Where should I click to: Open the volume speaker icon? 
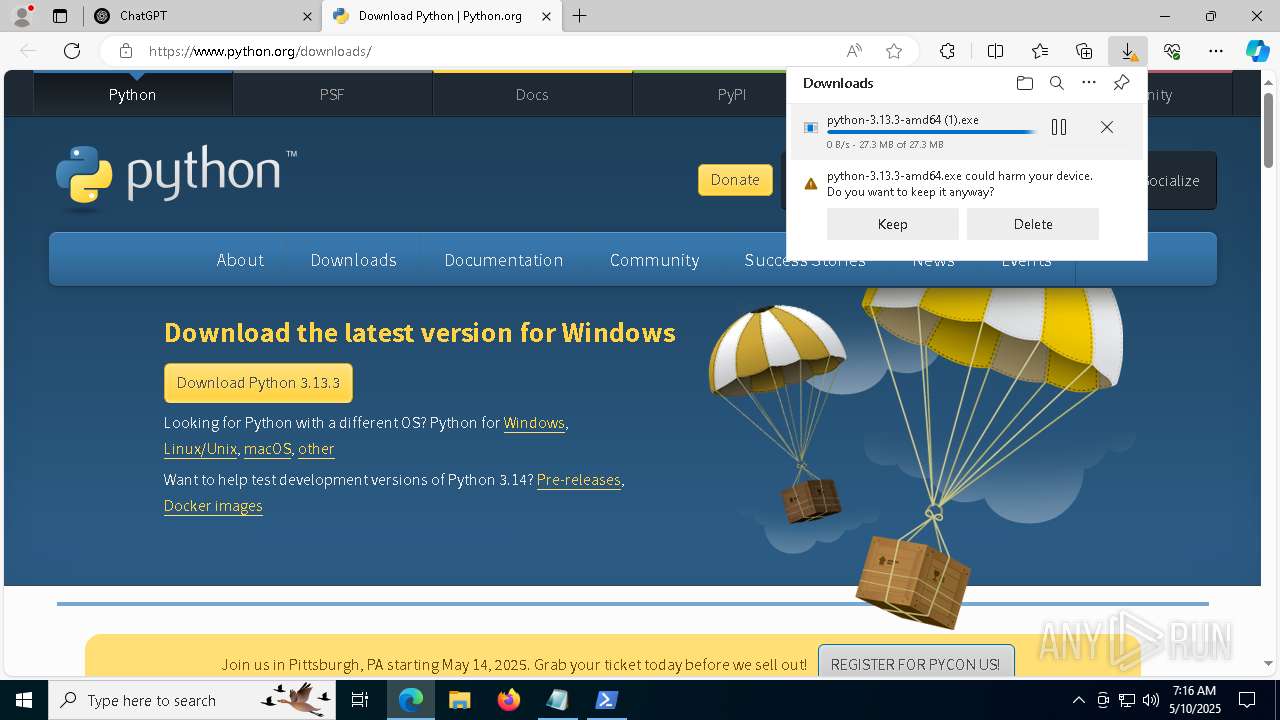tap(1151, 700)
